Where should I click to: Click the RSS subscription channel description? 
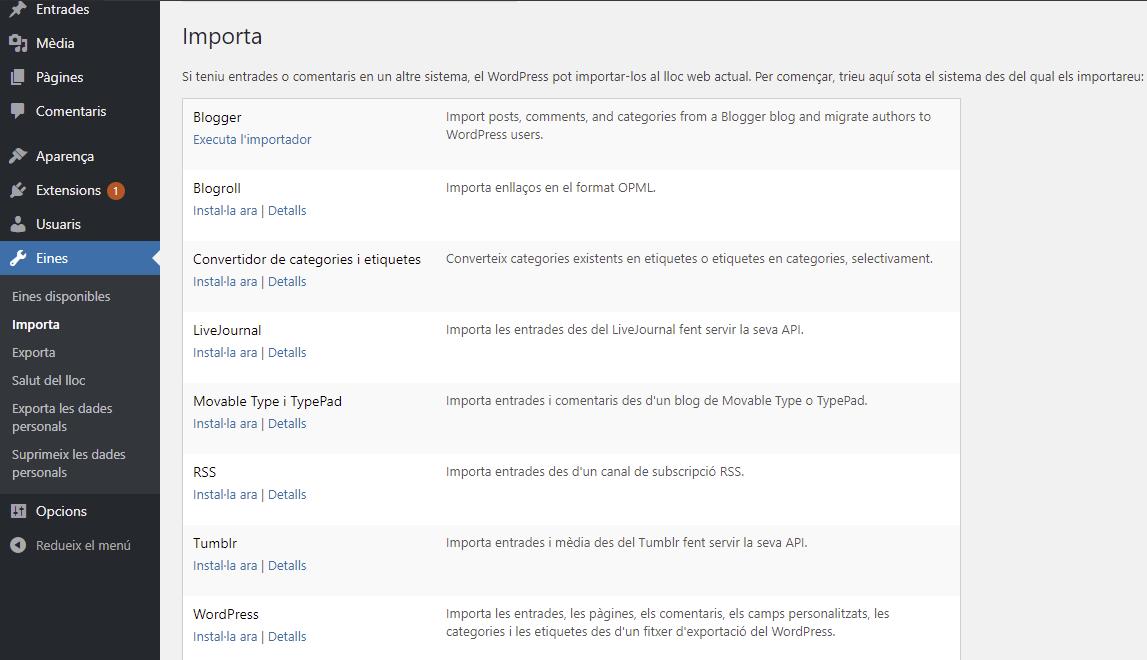[x=595, y=472]
